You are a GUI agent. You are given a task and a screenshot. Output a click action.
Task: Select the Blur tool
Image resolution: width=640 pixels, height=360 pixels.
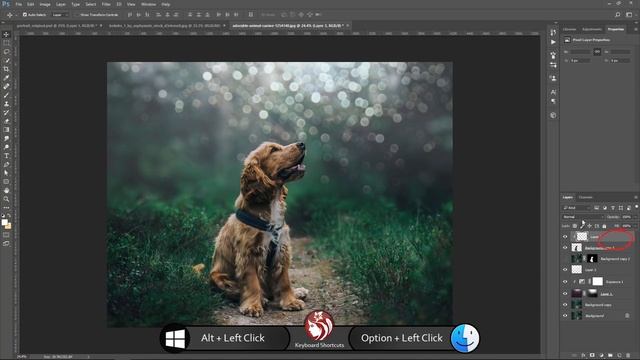(6, 138)
